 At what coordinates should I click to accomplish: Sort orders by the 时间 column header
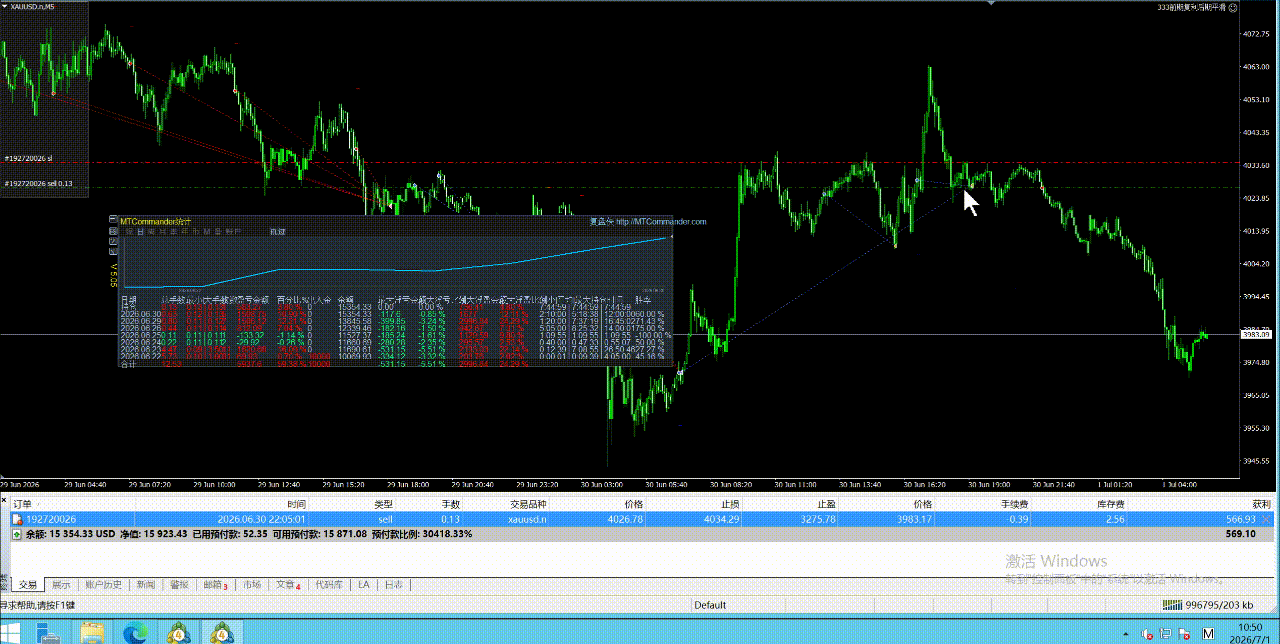(x=296, y=505)
